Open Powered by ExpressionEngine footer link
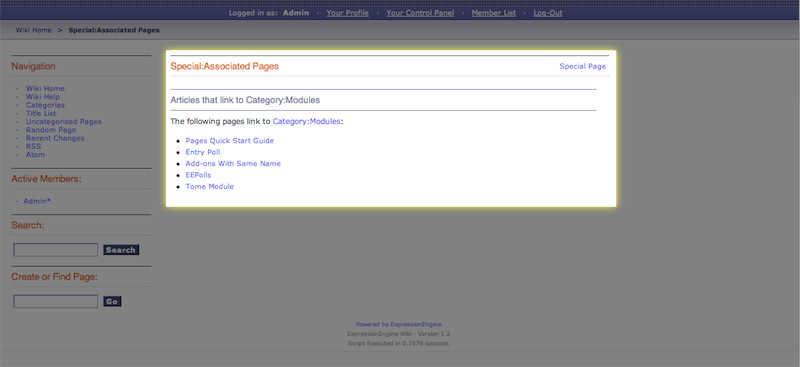The height and width of the screenshot is (367, 800). click(399, 324)
